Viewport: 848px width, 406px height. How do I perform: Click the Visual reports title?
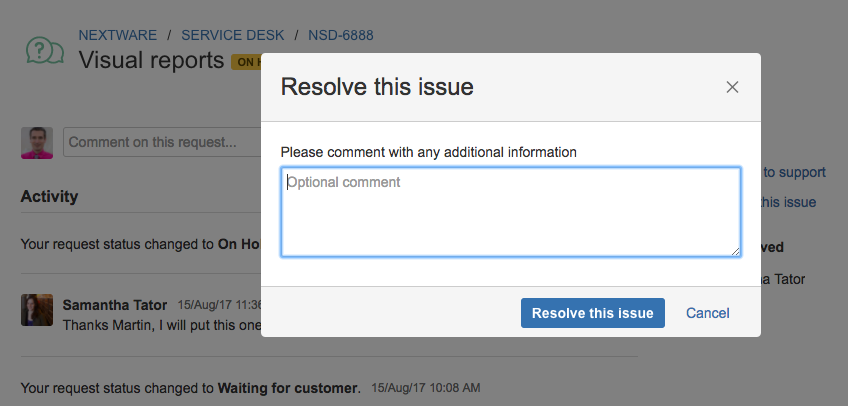click(x=151, y=60)
